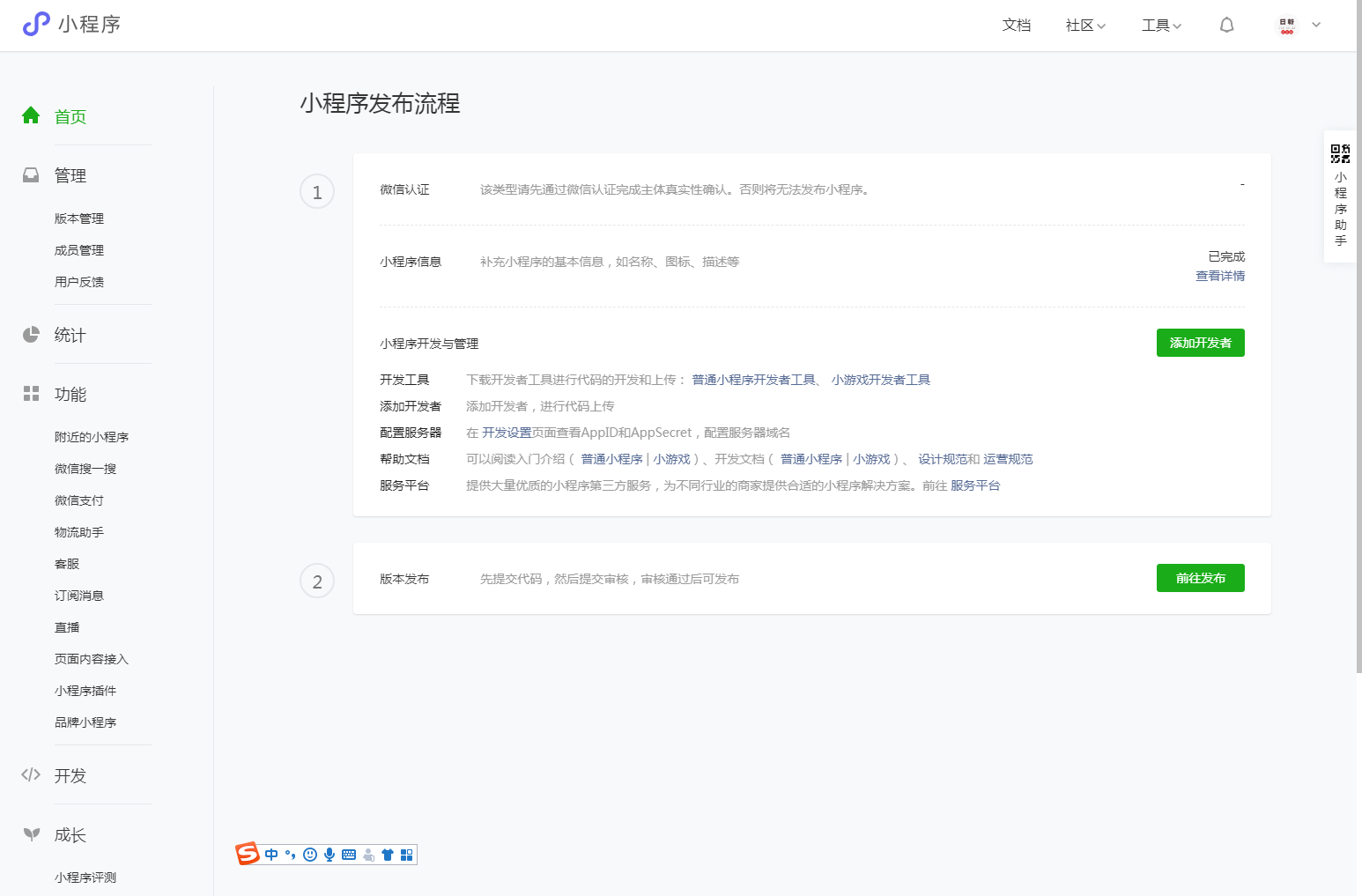Click the IME voice microphone icon
1362x896 pixels.
(x=329, y=855)
